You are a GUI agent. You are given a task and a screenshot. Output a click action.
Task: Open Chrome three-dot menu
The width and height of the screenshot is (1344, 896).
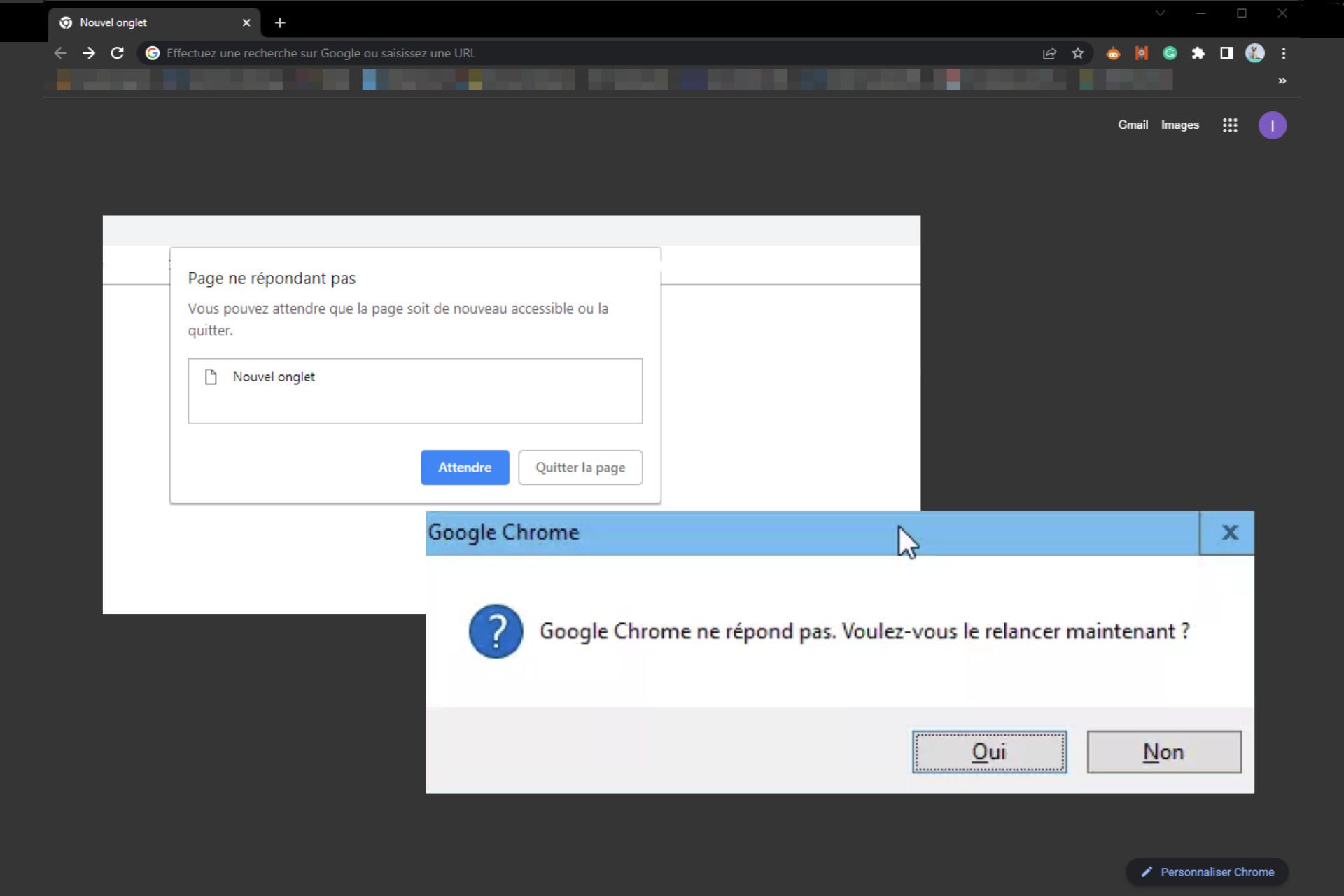tap(1284, 53)
